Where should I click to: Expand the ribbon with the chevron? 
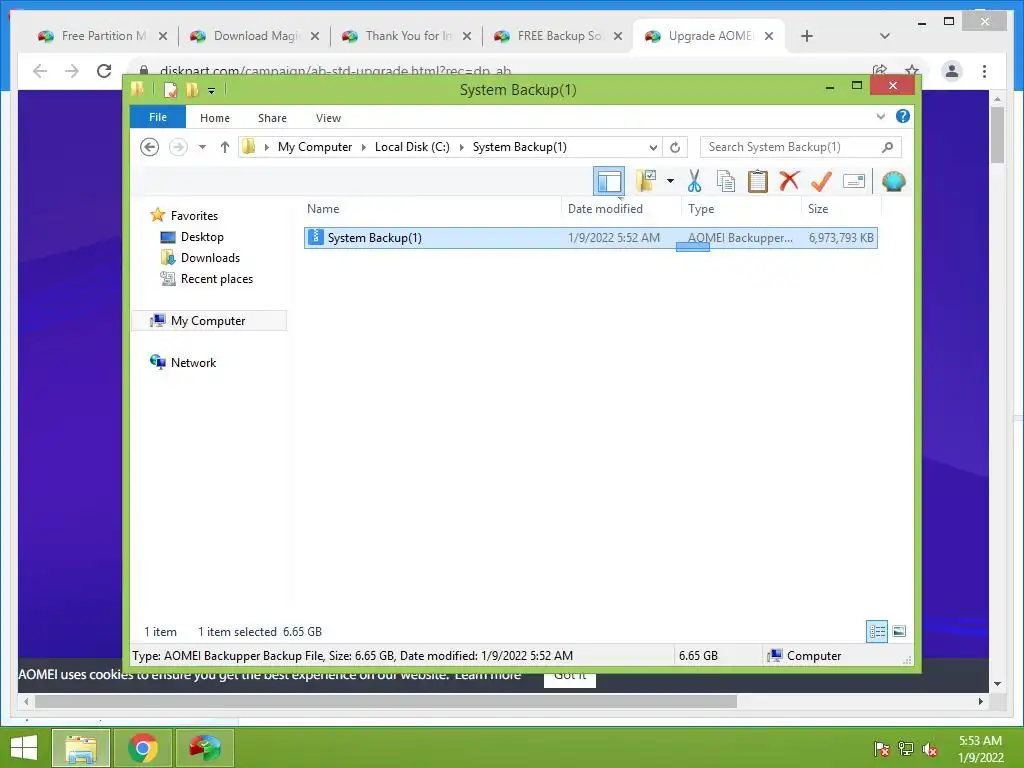click(x=880, y=116)
